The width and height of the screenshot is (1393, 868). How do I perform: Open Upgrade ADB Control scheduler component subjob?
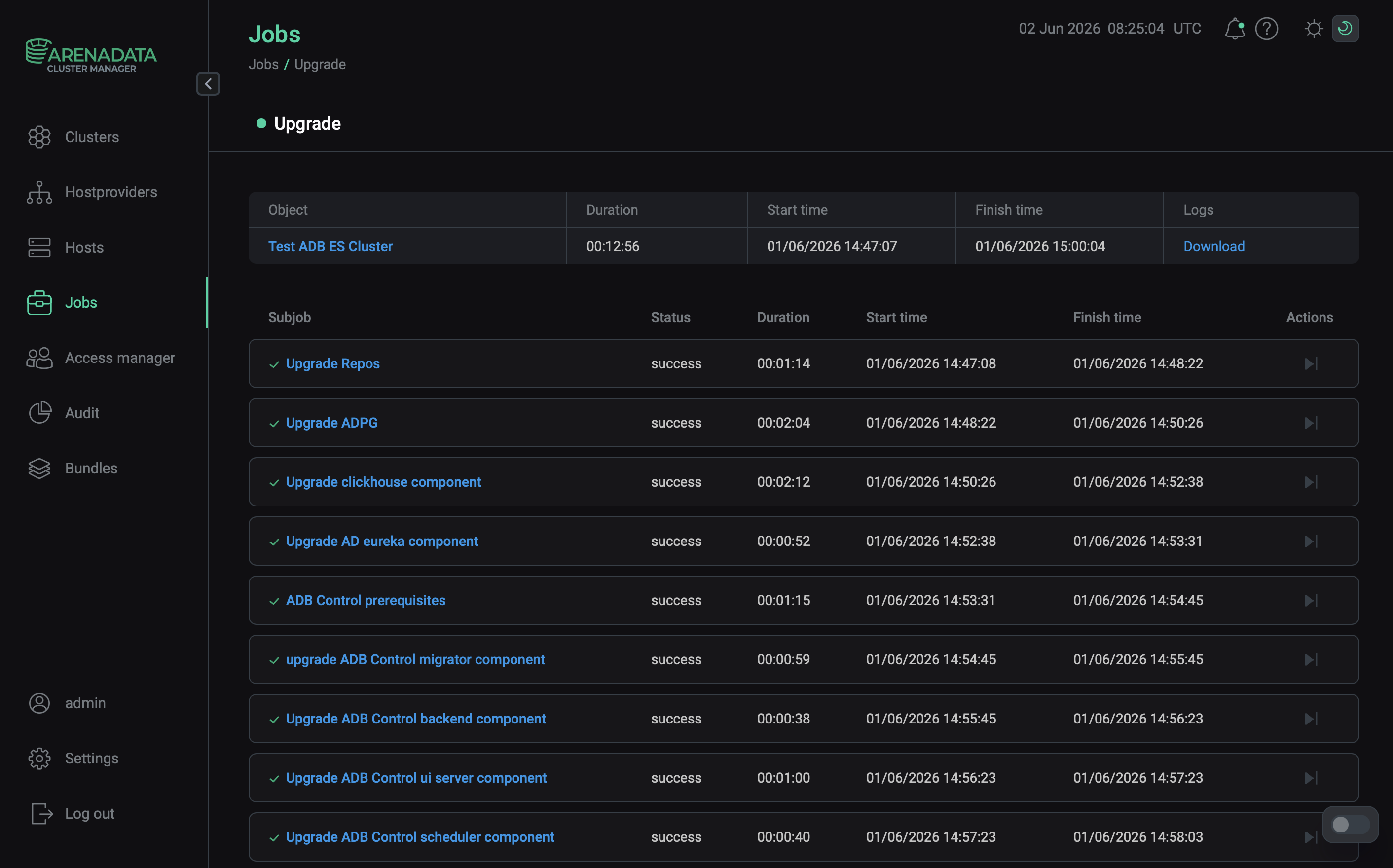point(420,836)
